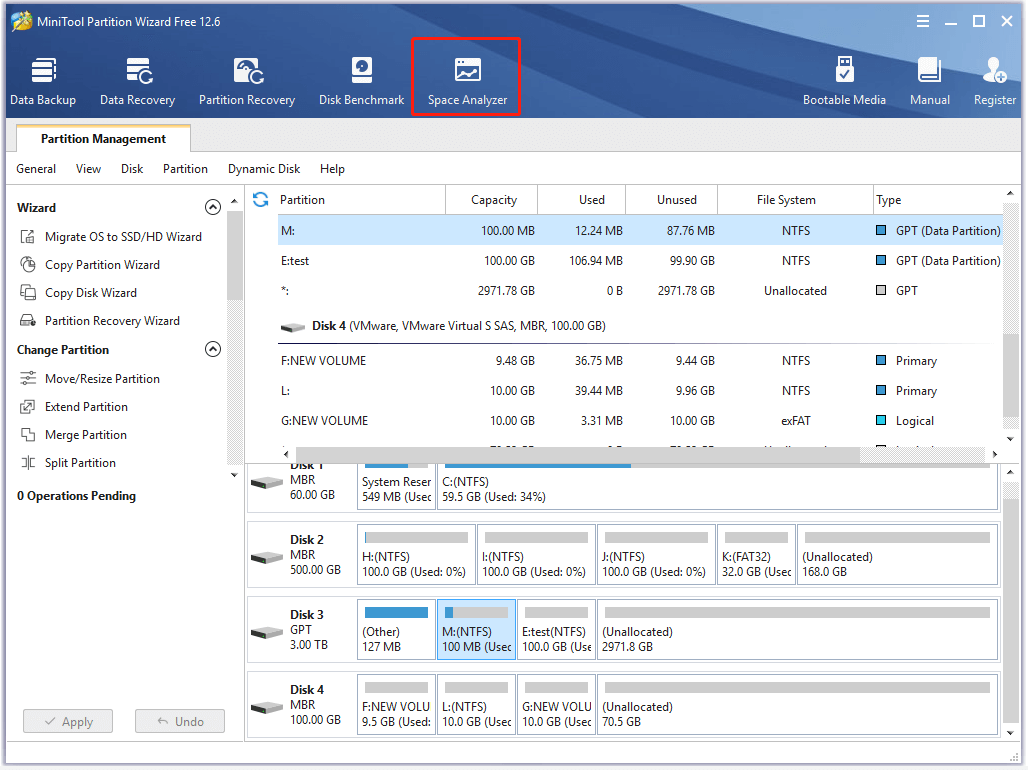This screenshot has height=770, width=1028.
Task: Click the partition list horizontal scrollbar
Action: click(x=577, y=454)
